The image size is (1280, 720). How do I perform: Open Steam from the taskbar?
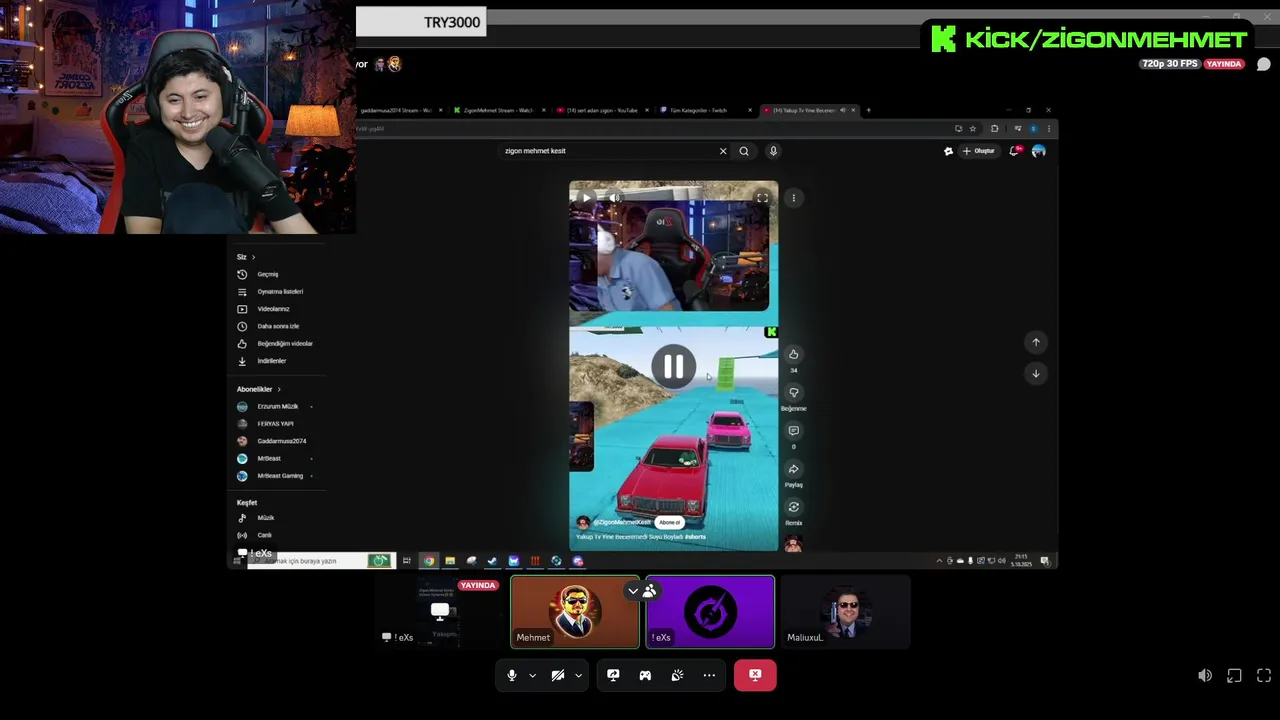[x=492, y=561]
